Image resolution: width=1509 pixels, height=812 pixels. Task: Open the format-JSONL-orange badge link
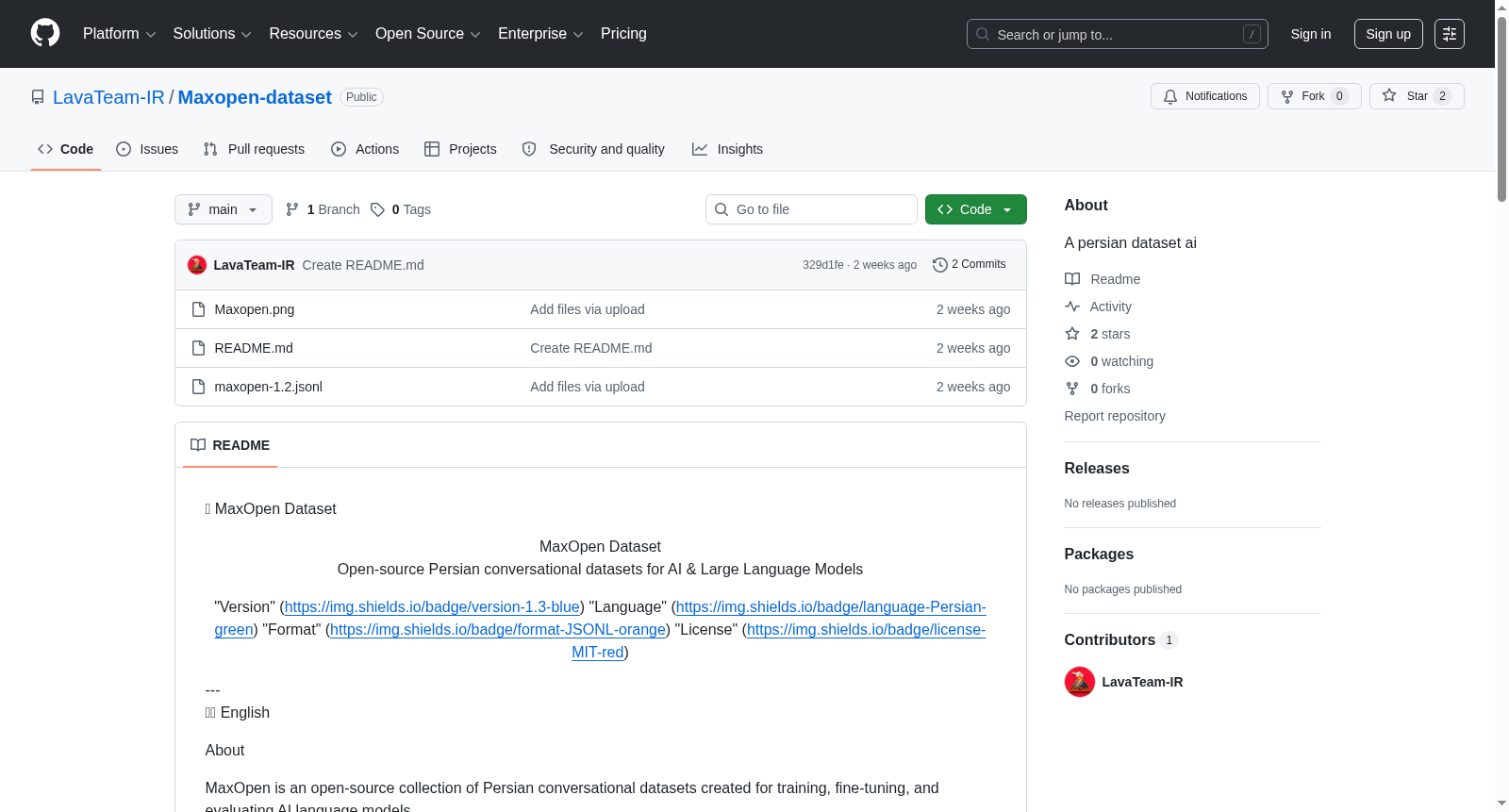click(x=498, y=630)
